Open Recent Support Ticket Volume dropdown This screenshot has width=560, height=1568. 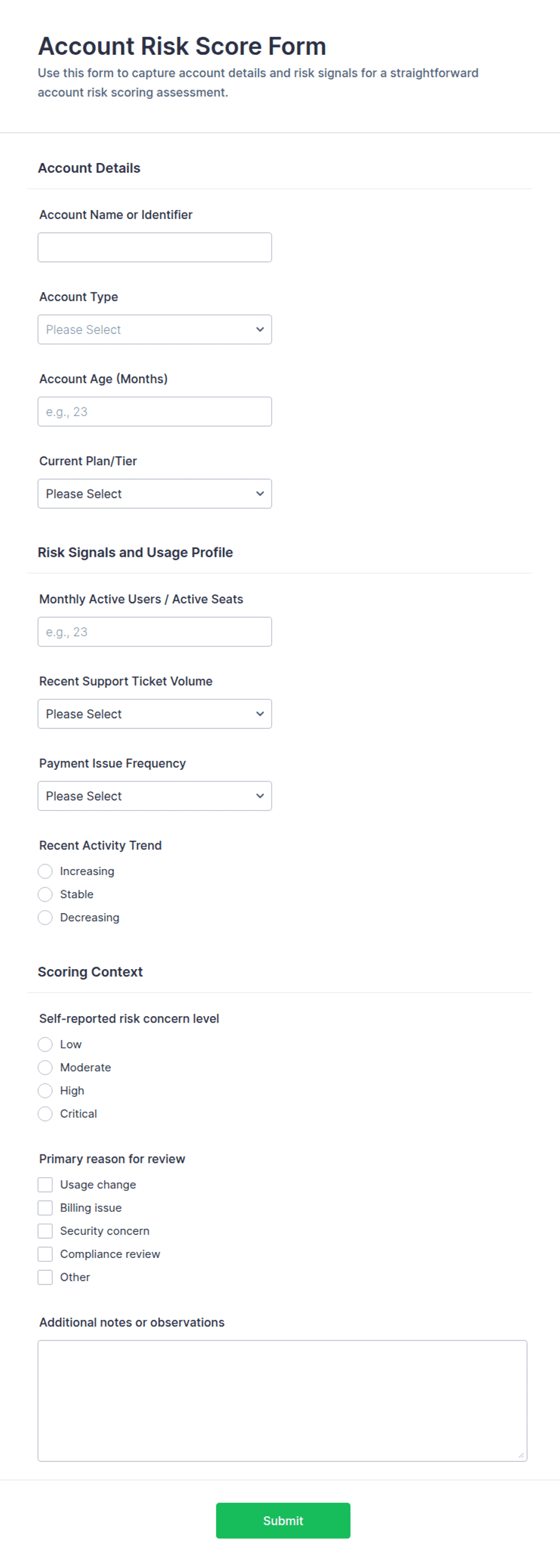point(155,714)
